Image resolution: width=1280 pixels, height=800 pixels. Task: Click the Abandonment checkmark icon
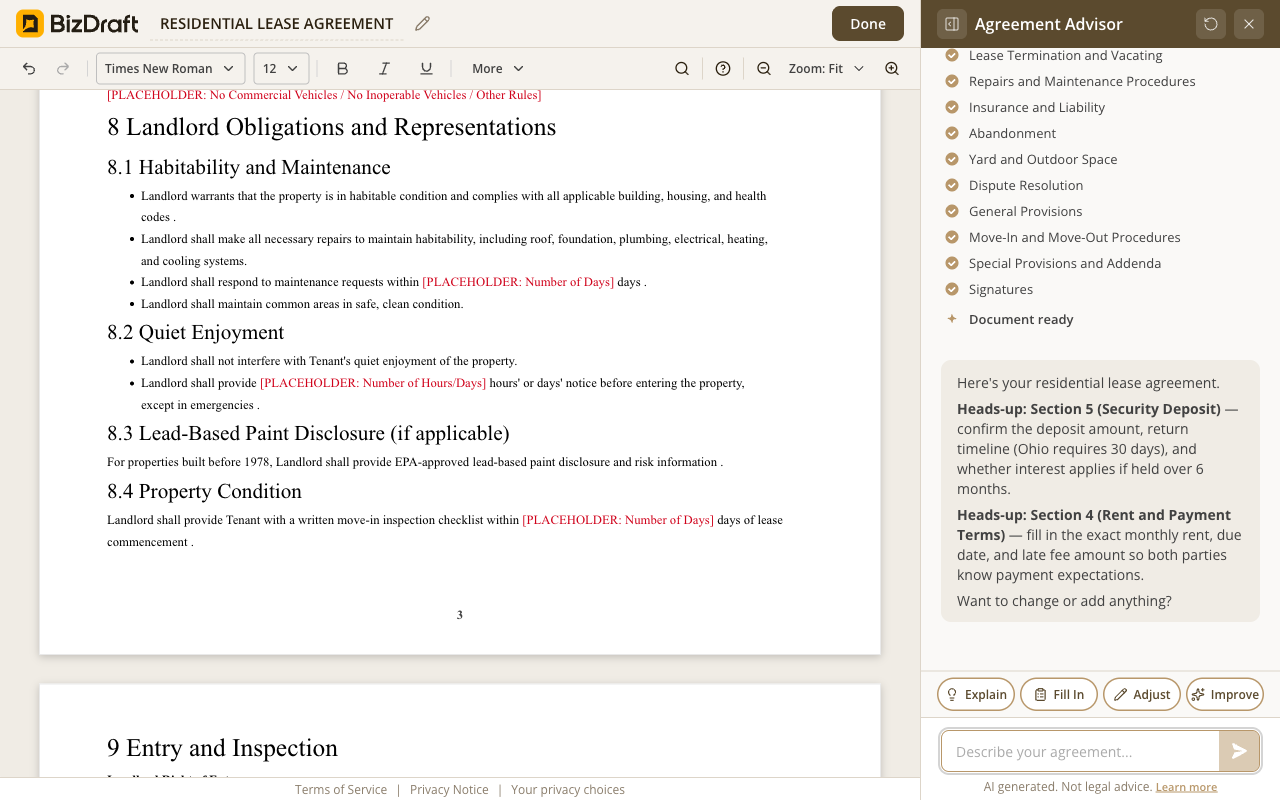pos(952,134)
